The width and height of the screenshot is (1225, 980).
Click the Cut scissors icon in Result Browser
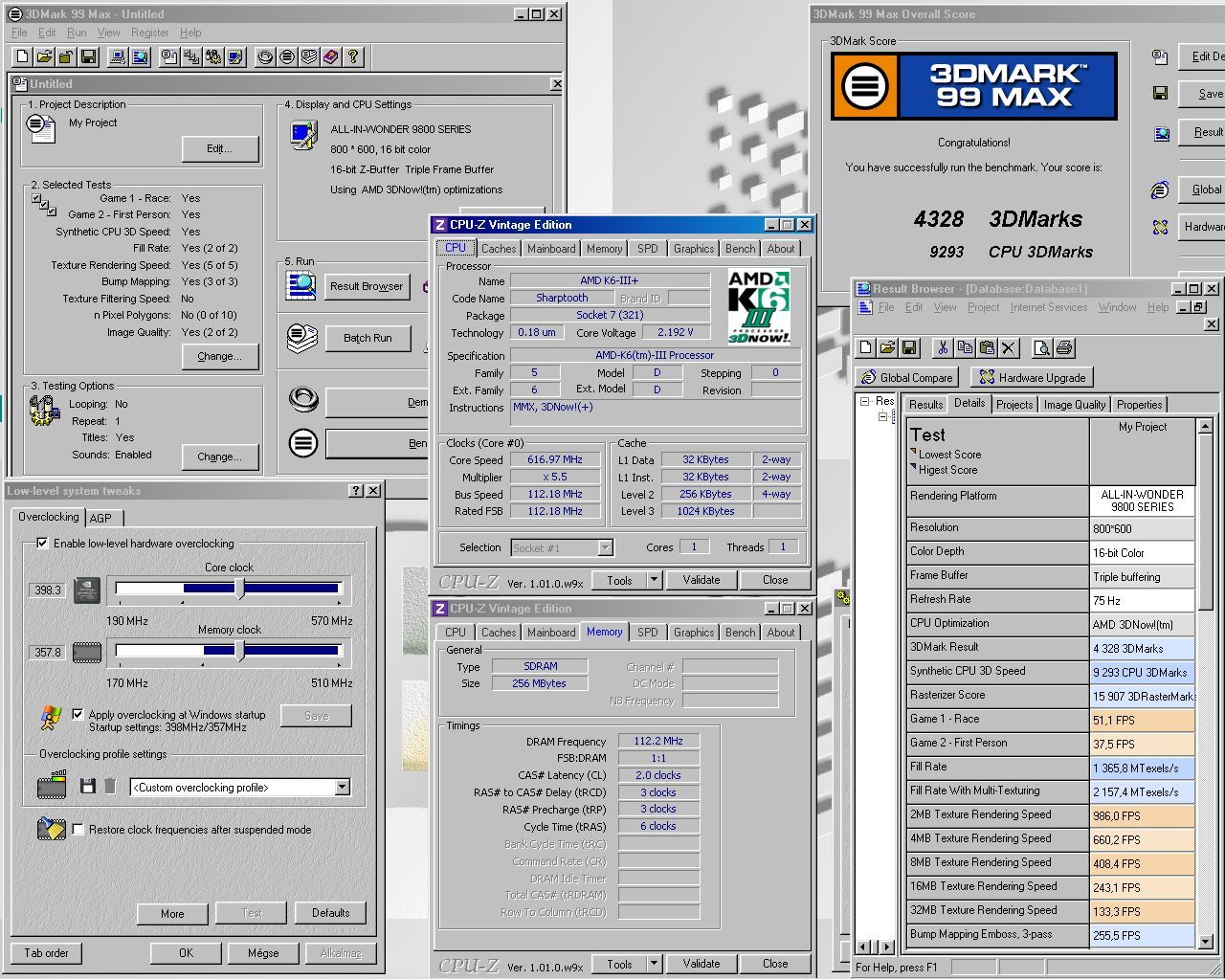click(943, 347)
